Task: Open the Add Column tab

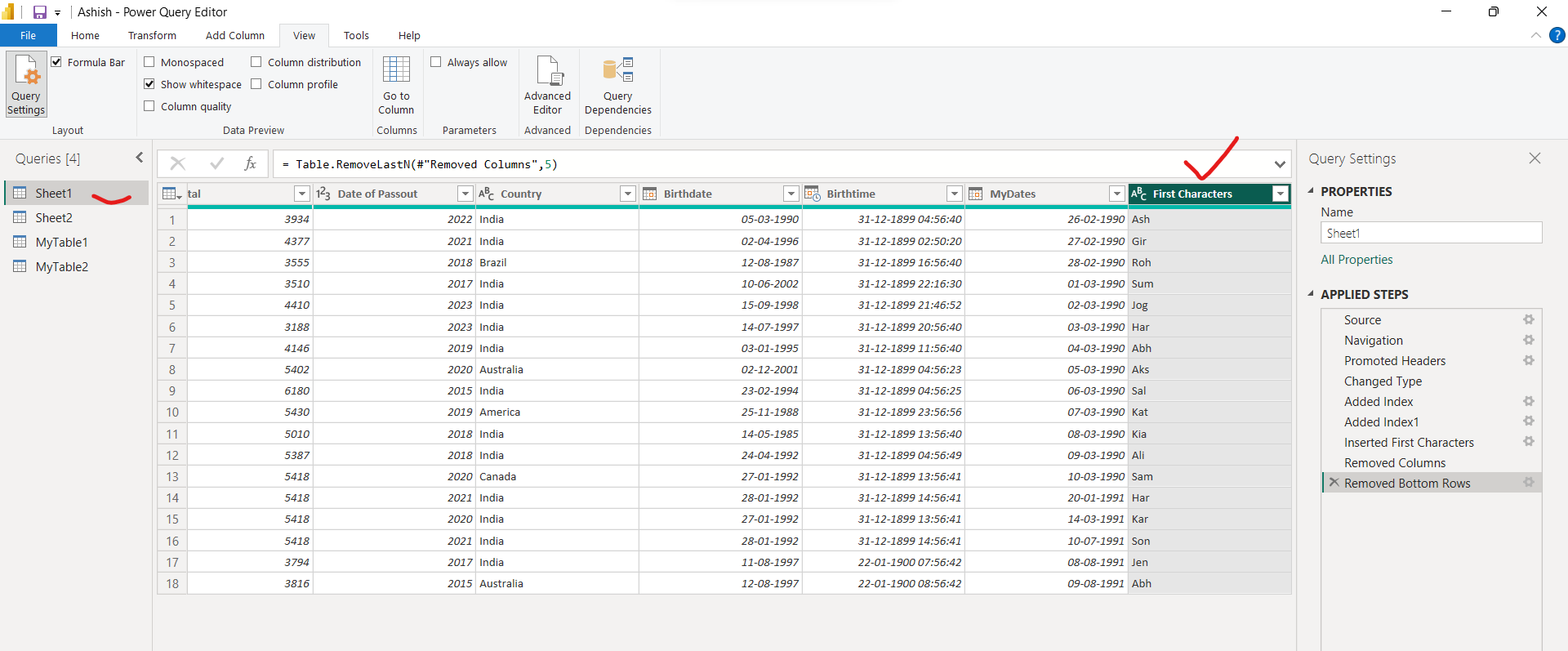Action: (x=235, y=36)
